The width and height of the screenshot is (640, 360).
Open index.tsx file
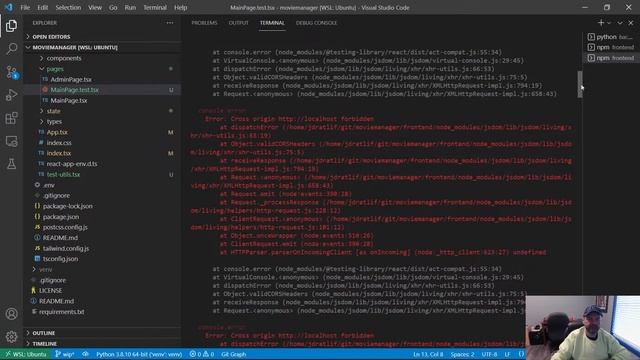coord(102,153)
